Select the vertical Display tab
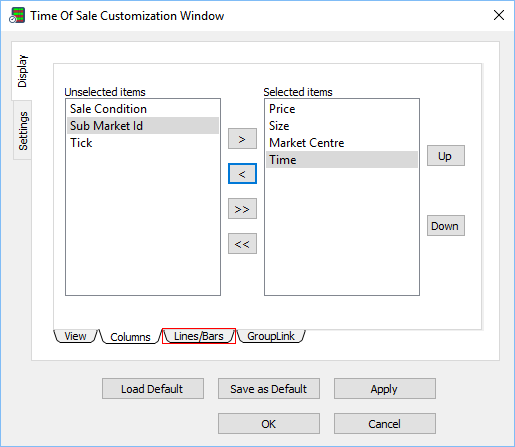 tap(22, 71)
